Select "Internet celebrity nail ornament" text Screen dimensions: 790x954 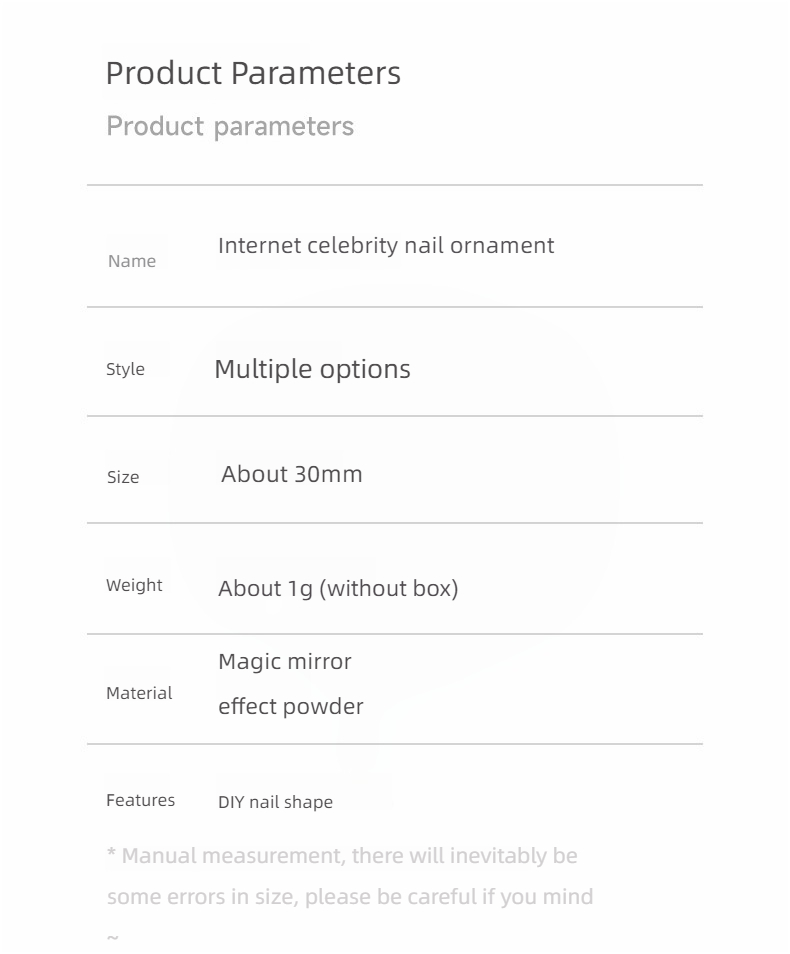click(386, 246)
